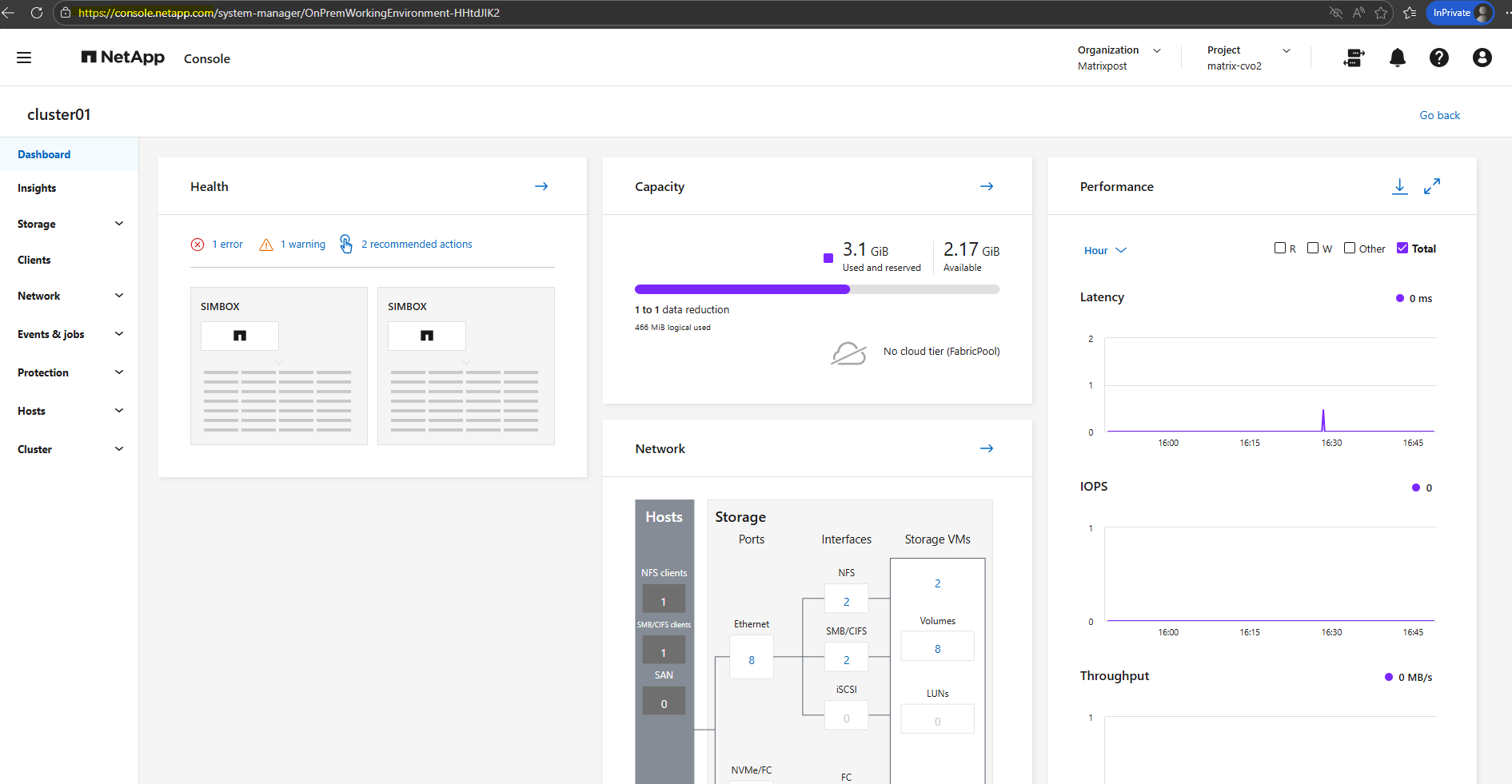Select Insights in the sidebar
This screenshot has width=1512, height=784.
(x=37, y=188)
